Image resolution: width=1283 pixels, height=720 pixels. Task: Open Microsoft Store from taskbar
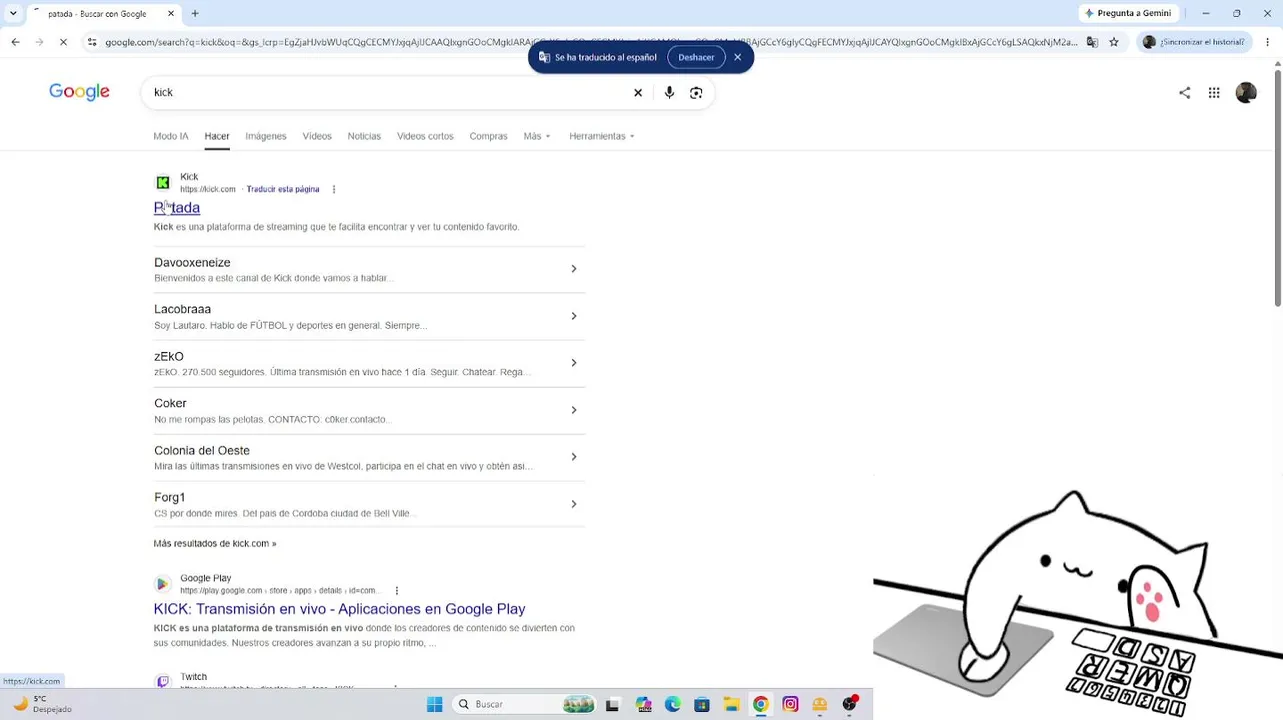(702, 704)
